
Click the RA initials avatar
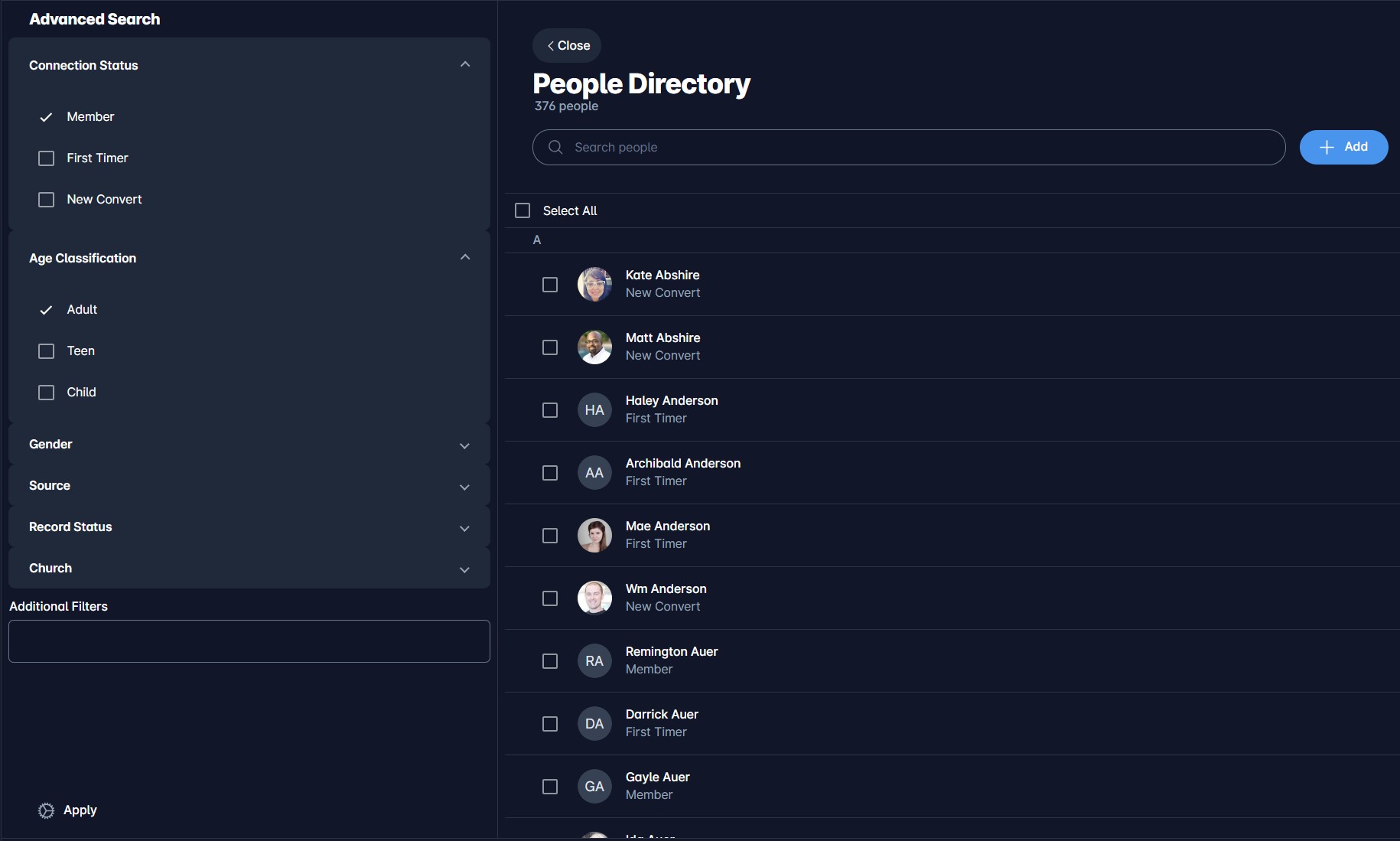click(594, 661)
